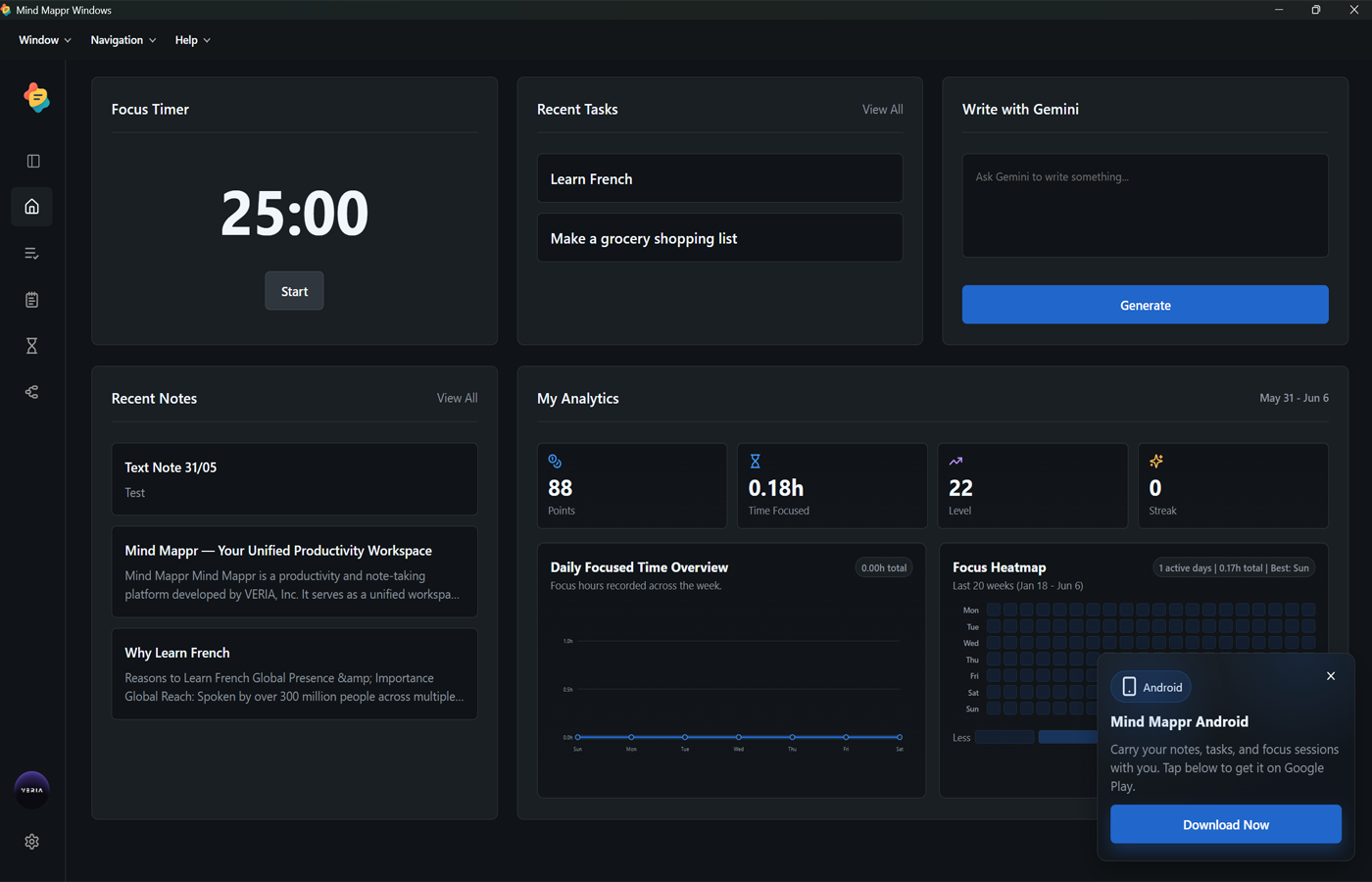
Task: Click the Focus Heatmap title
Action: [x=999, y=567]
